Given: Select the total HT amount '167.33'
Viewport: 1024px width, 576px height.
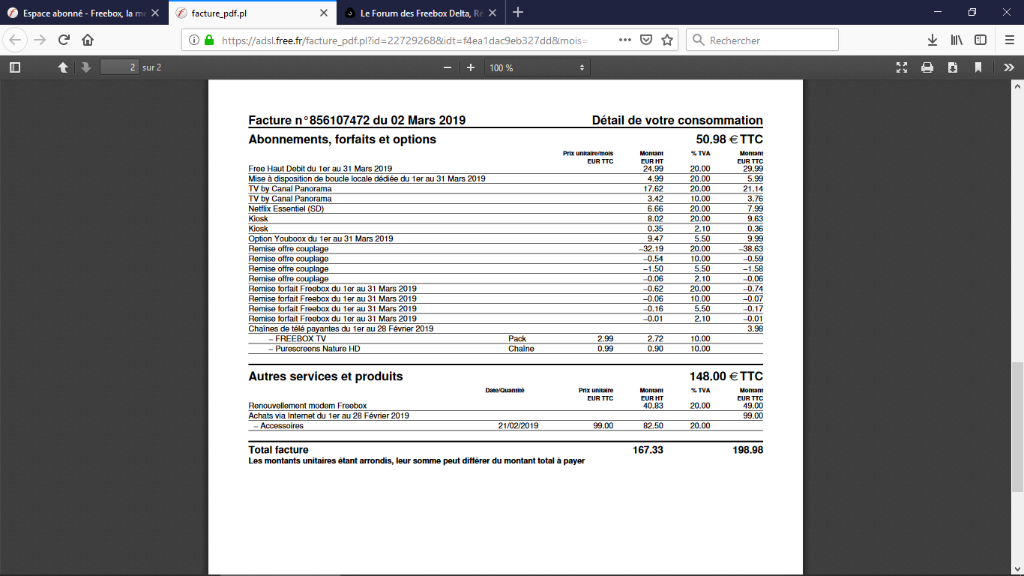Looking at the screenshot, I should (648, 450).
